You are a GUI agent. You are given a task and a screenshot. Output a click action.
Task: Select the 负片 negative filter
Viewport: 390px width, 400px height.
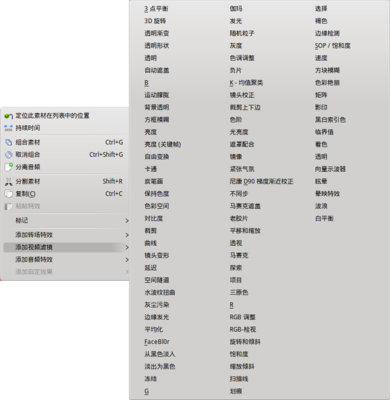point(236,70)
